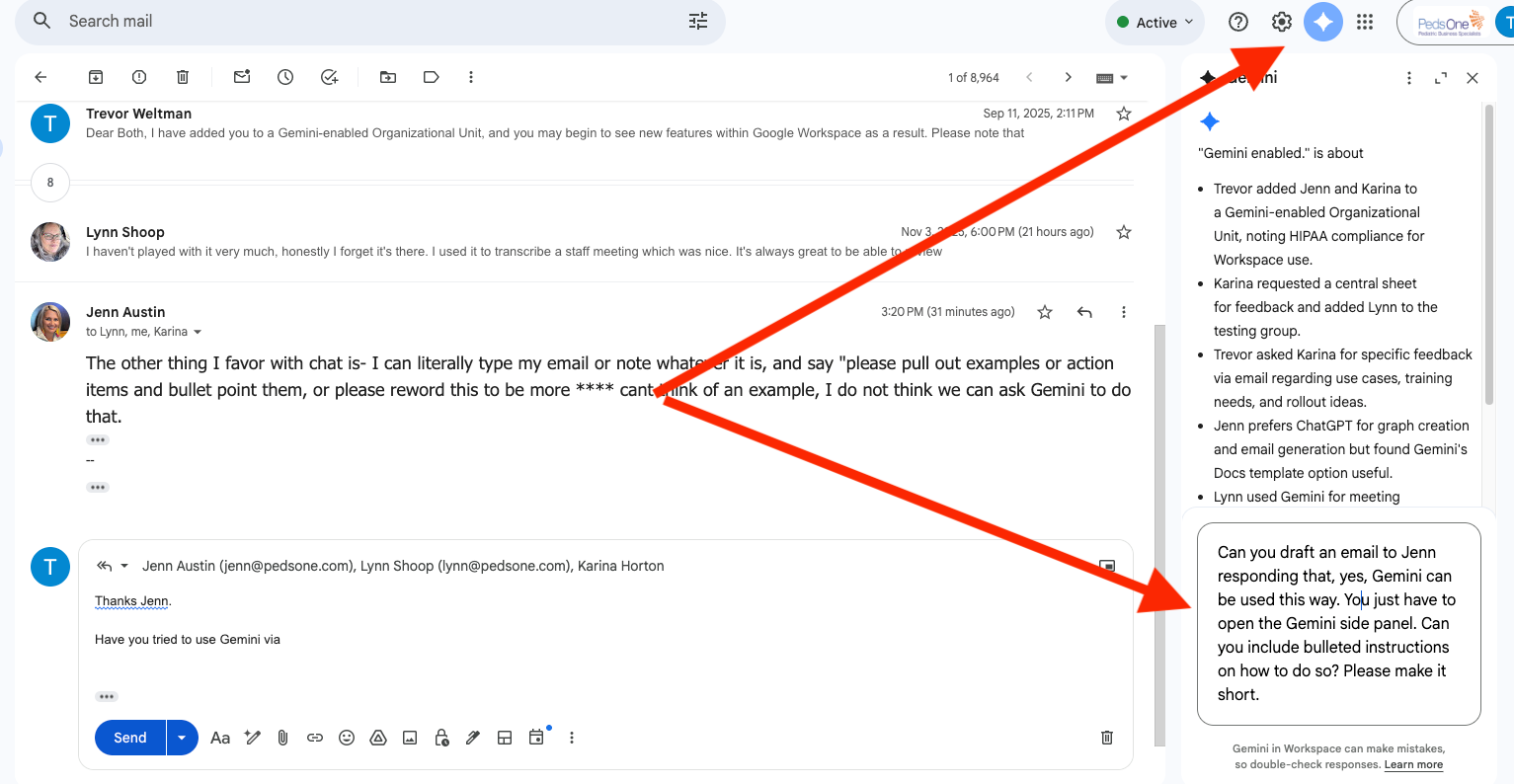Insert an emoji

(347, 738)
